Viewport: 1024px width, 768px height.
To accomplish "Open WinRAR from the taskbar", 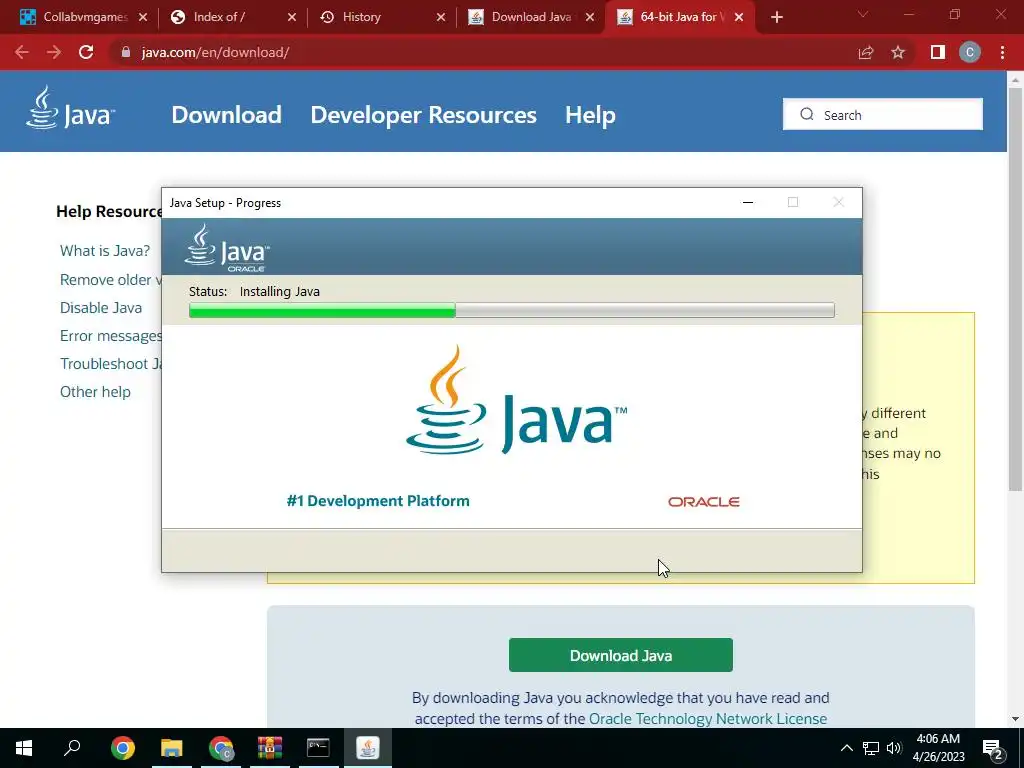I will [x=269, y=748].
